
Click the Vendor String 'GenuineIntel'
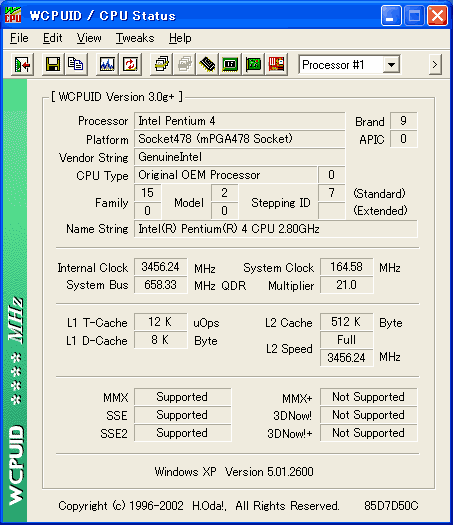[239, 157]
